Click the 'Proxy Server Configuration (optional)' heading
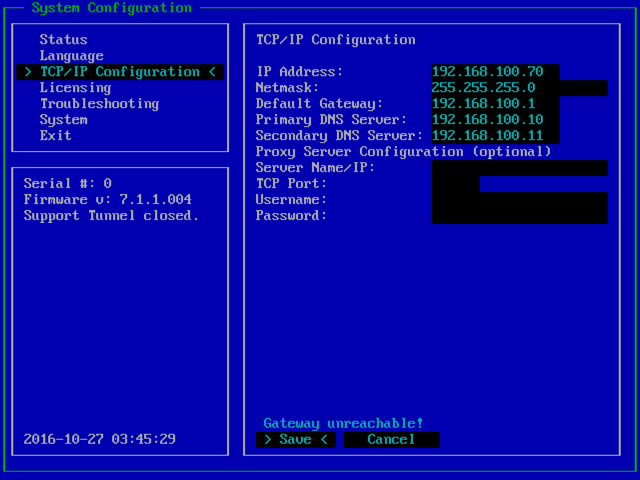The image size is (640, 480). tap(403, 152)
